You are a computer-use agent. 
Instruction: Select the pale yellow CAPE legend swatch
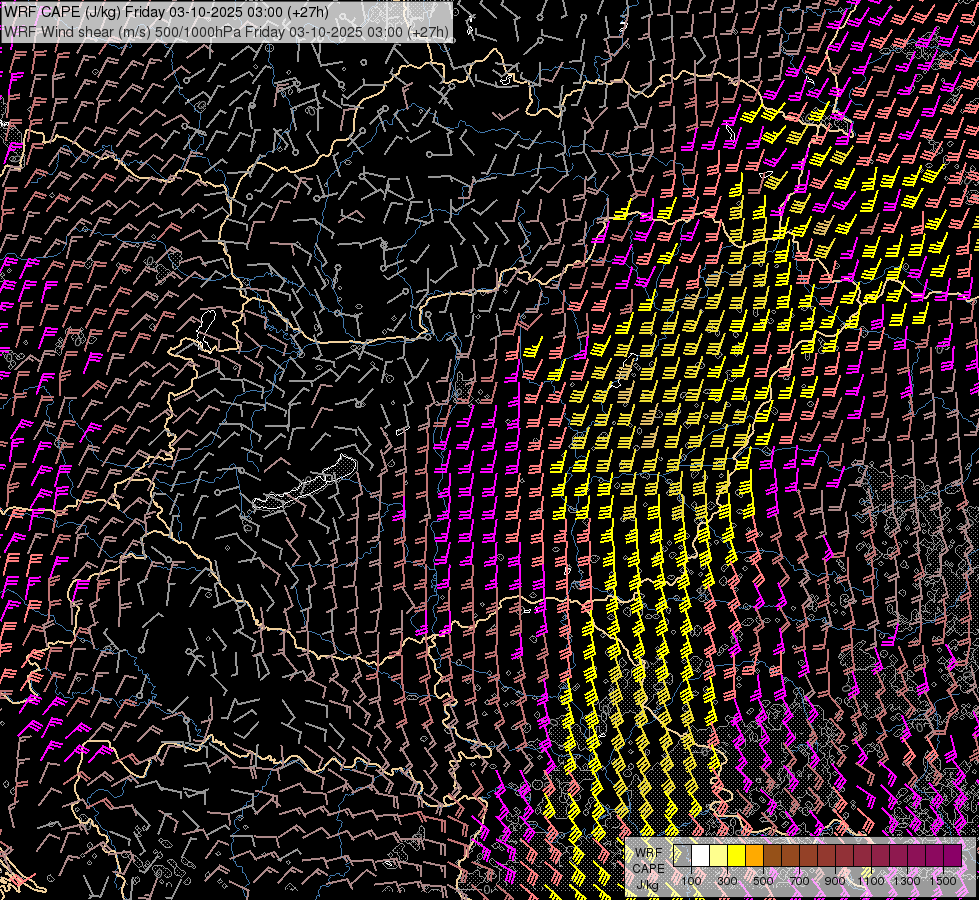719,856
